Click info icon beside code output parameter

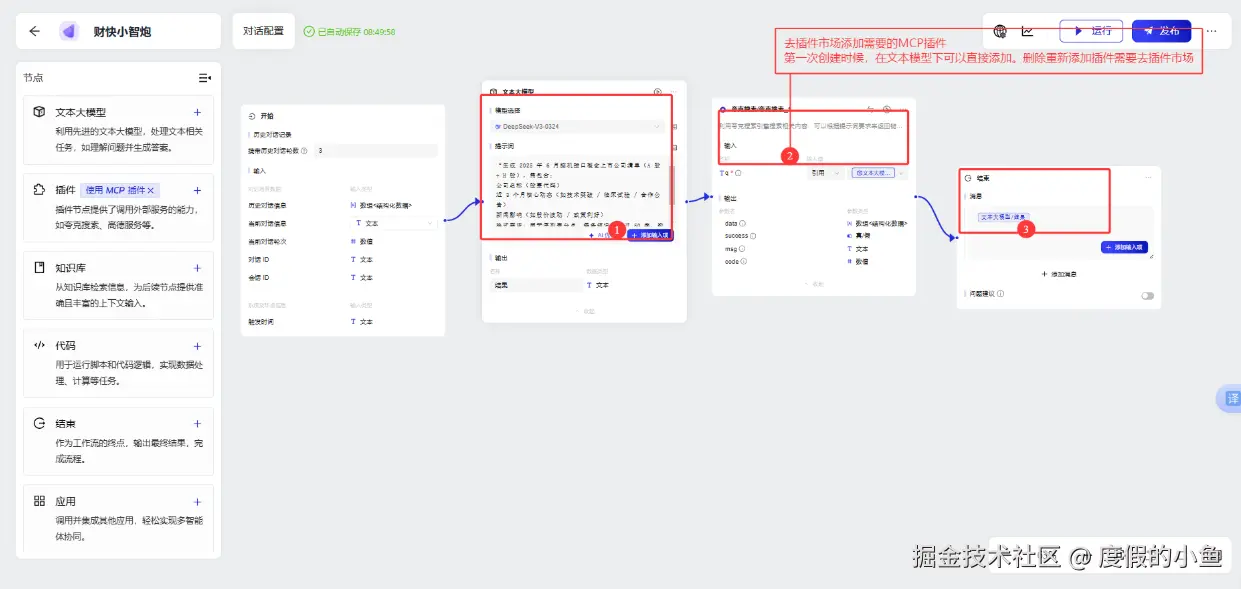(x=745, y=262)
